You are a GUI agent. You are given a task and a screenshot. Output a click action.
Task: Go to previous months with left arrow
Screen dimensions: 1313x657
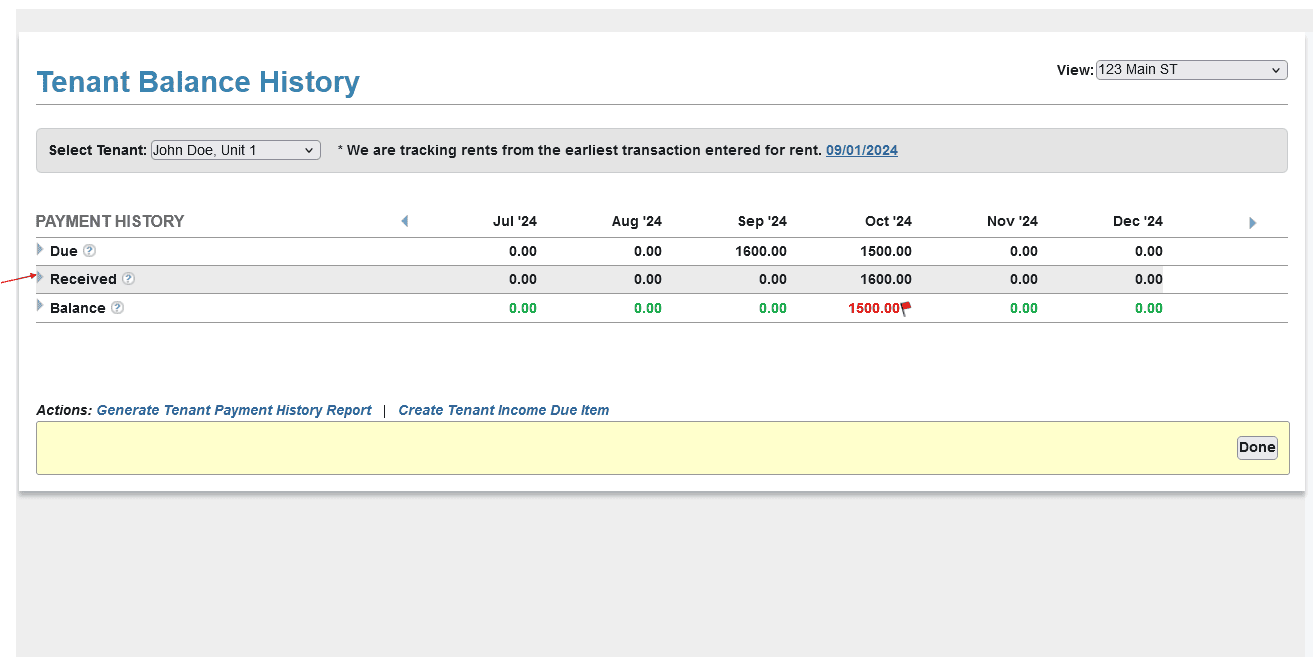(404, 221)
